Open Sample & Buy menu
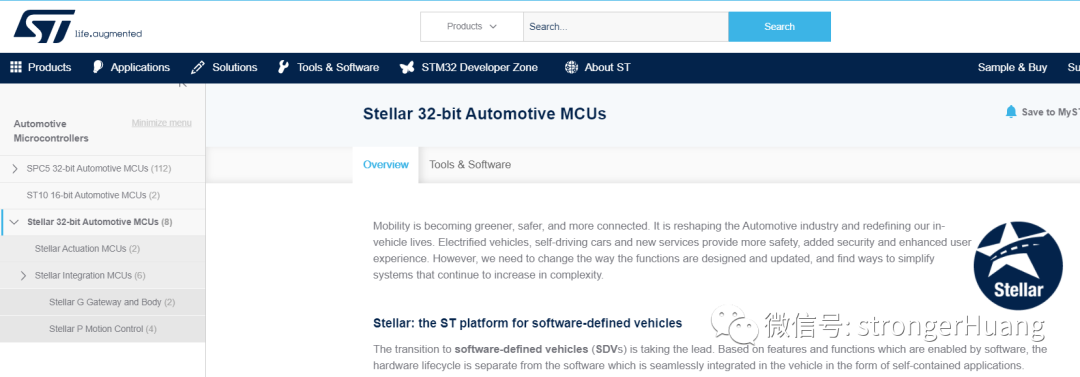The width and height of the screenshot is (1080, 377). coord(1012,67)
